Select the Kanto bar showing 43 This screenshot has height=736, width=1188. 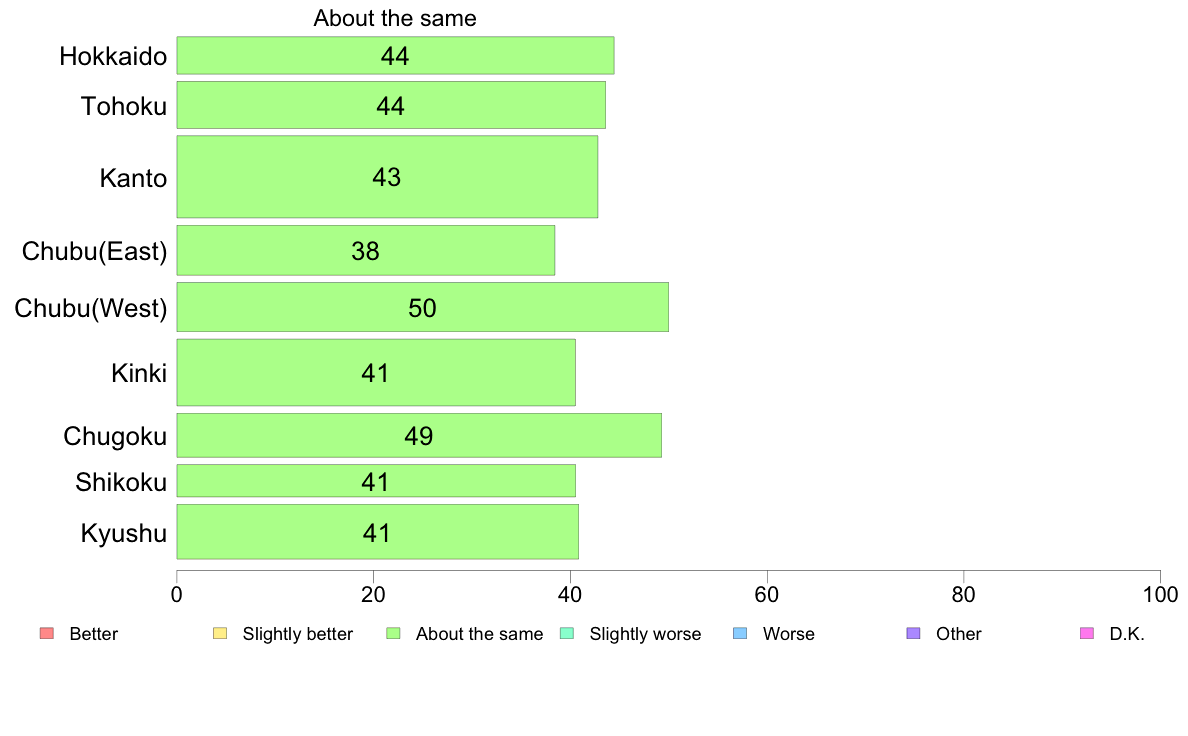click(387, 177)
